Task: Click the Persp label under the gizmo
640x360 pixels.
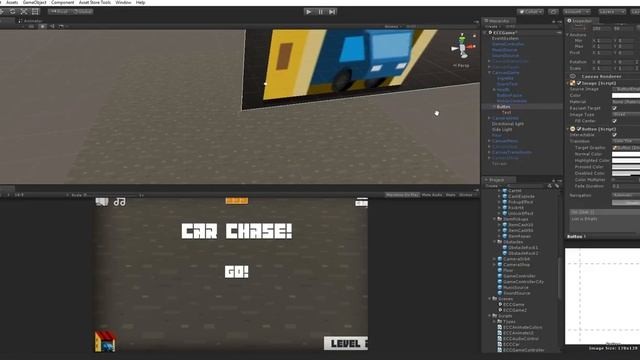Action: point(461,65)
